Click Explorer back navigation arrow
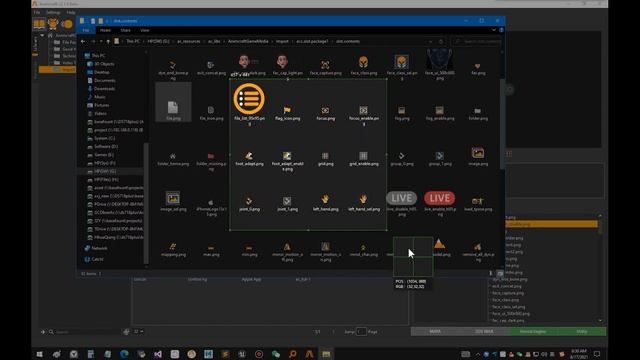640x360 pixels. [83, 41]
